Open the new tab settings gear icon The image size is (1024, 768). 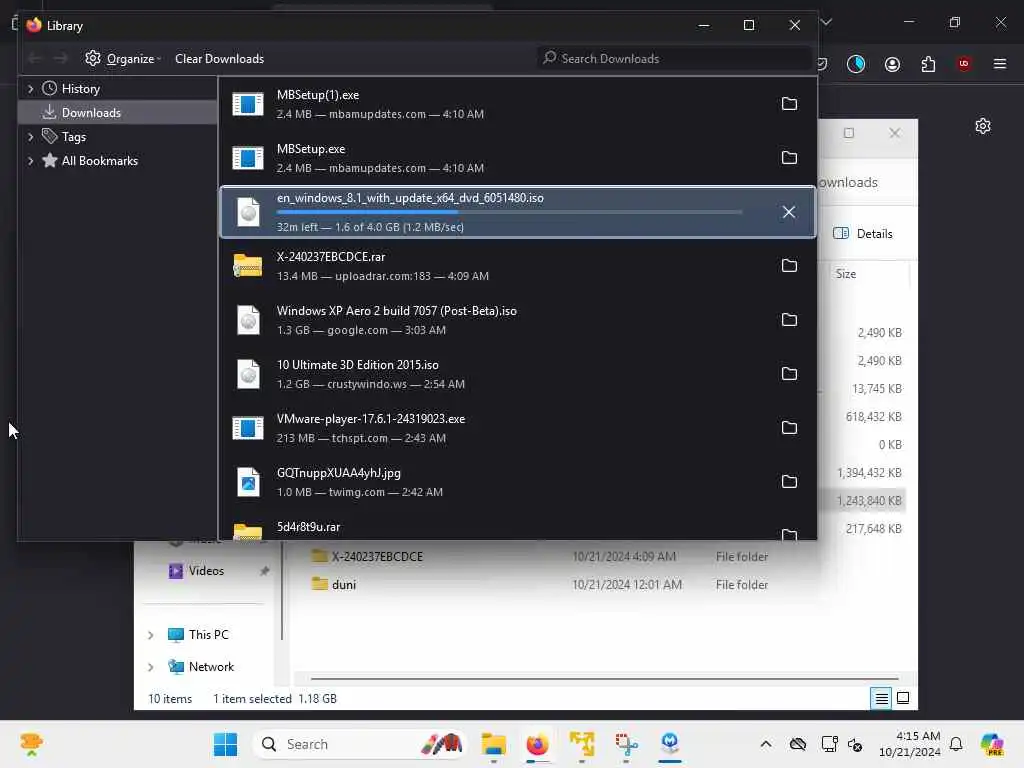(x=983, y=126)
